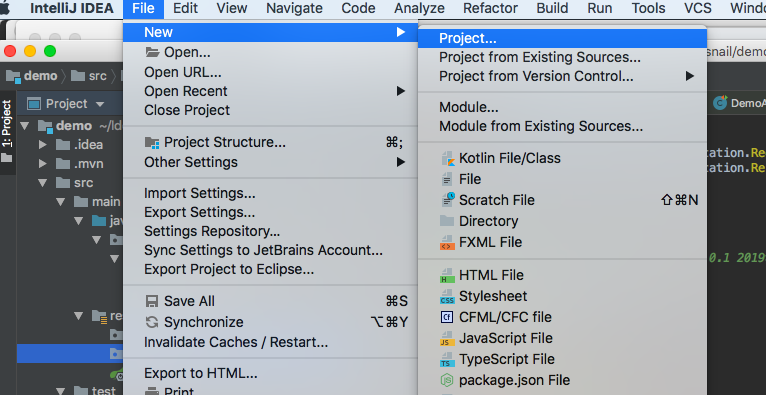
Task: Click the Kotlin File/Class icon
Action: [447, 159]
